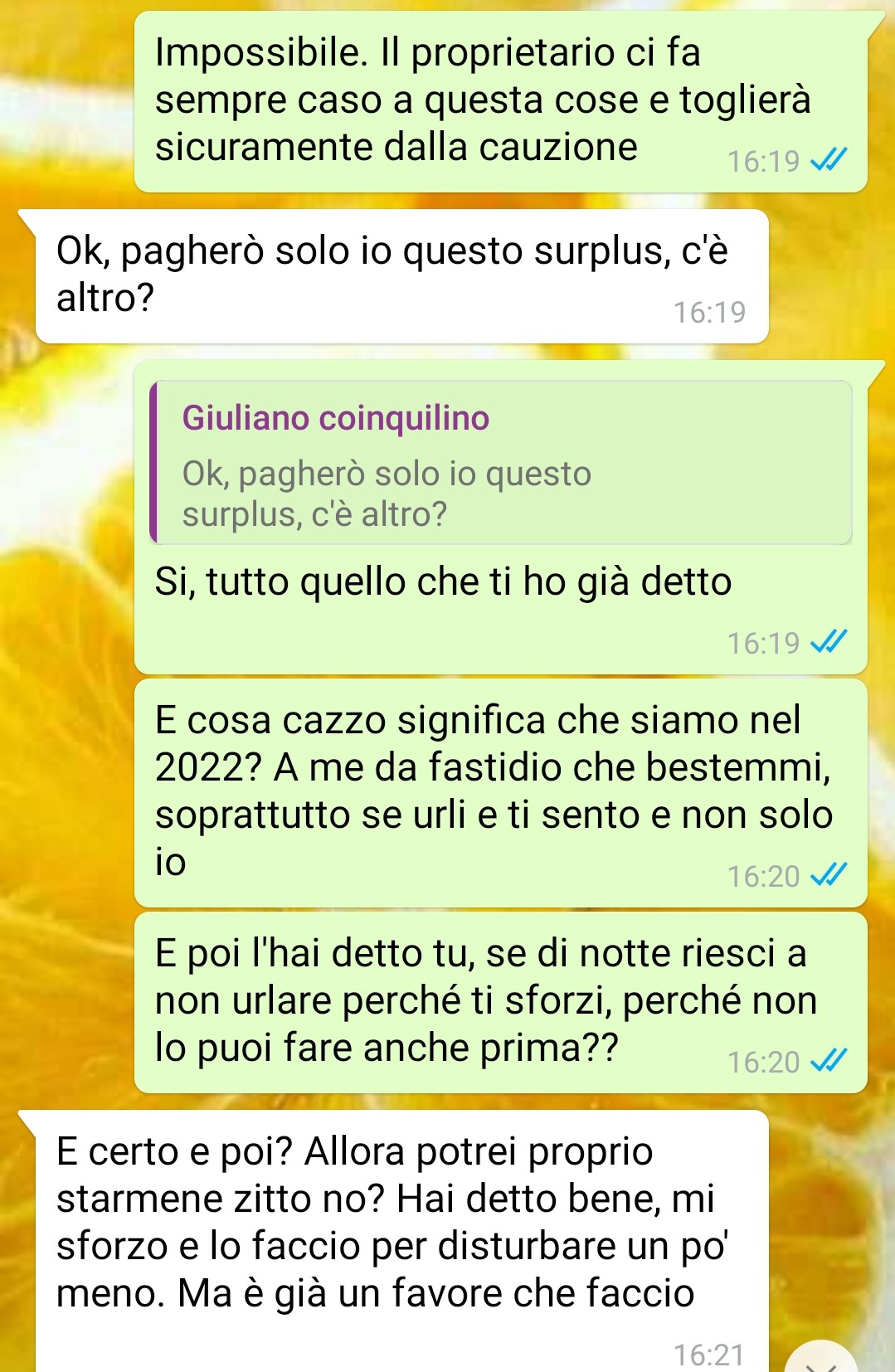Tap 'Giuliano coinquilino' name in quoted reply
Image resolution: width=895 pixels, height=1372 pixels.
[336, 417]
